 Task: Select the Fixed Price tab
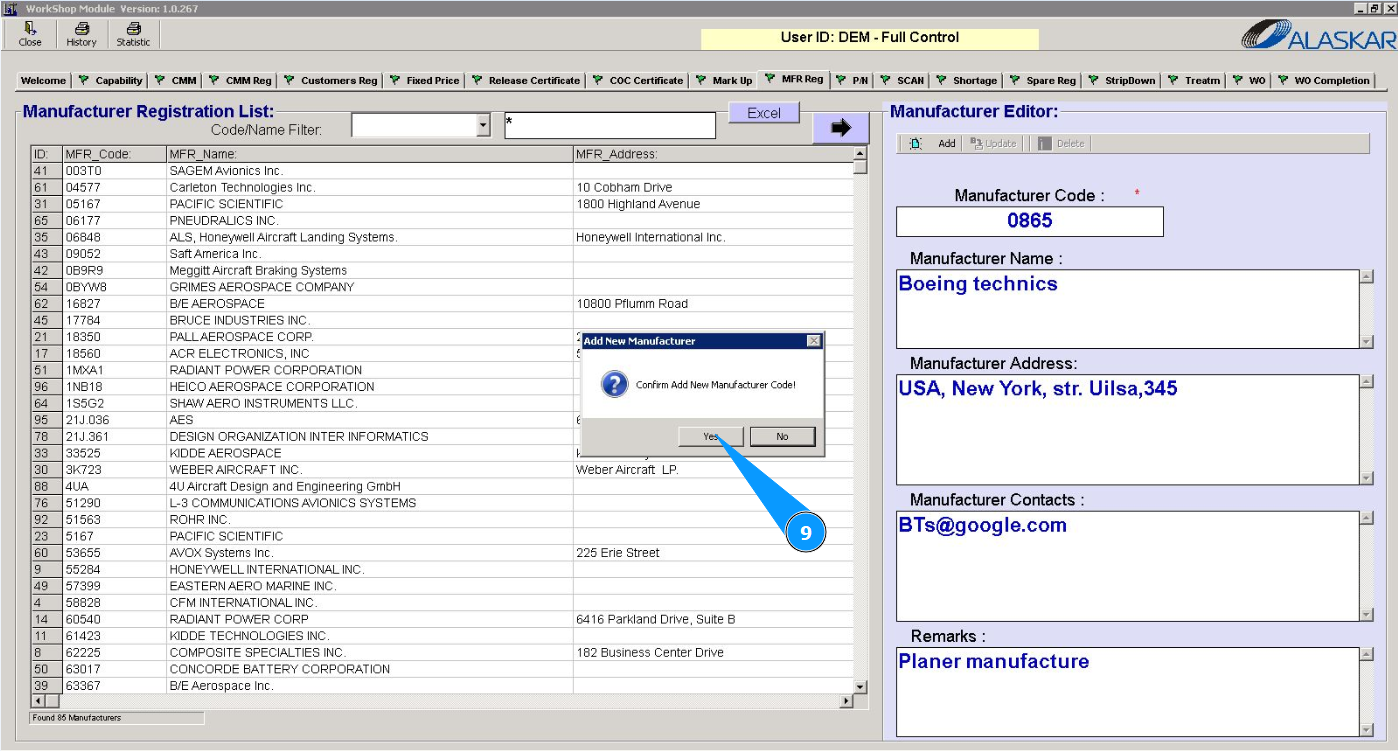pos(425,81)
